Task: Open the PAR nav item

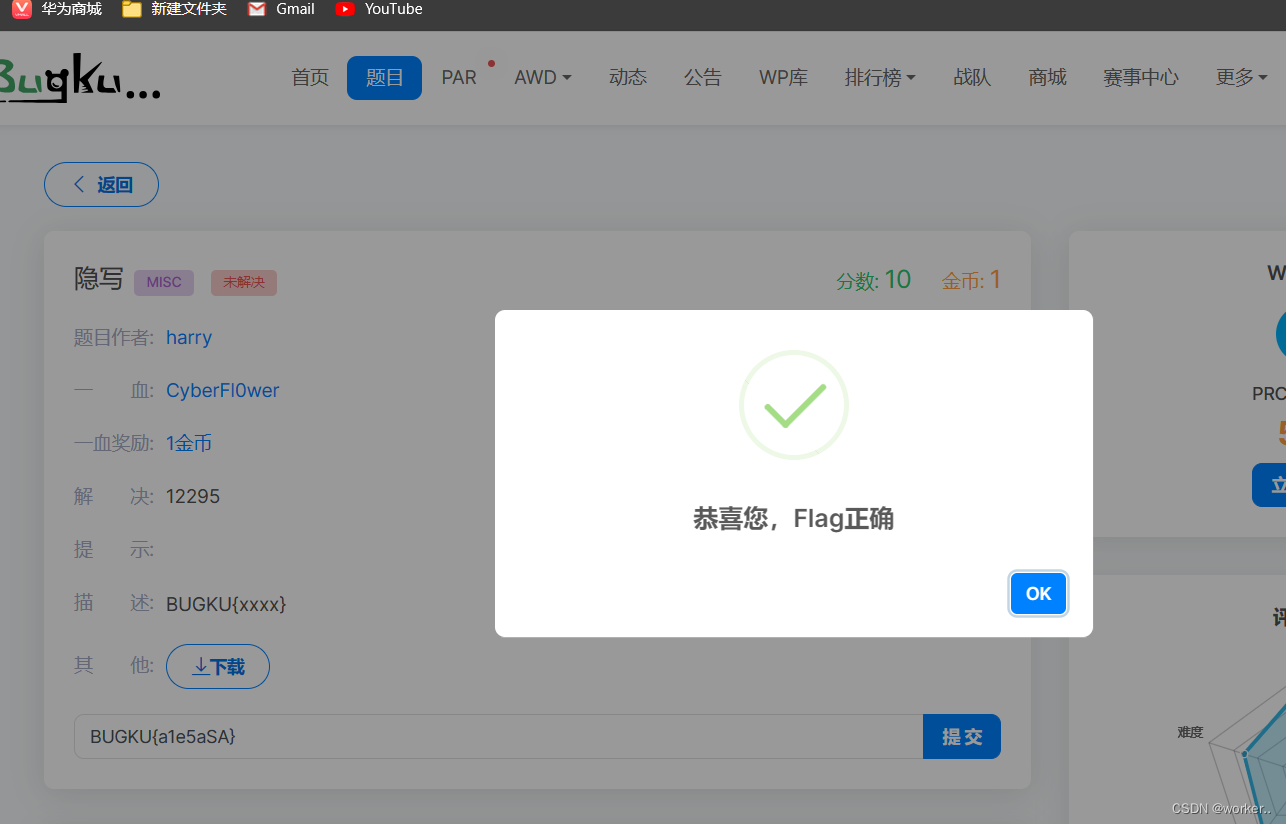Action: (459, 78)
